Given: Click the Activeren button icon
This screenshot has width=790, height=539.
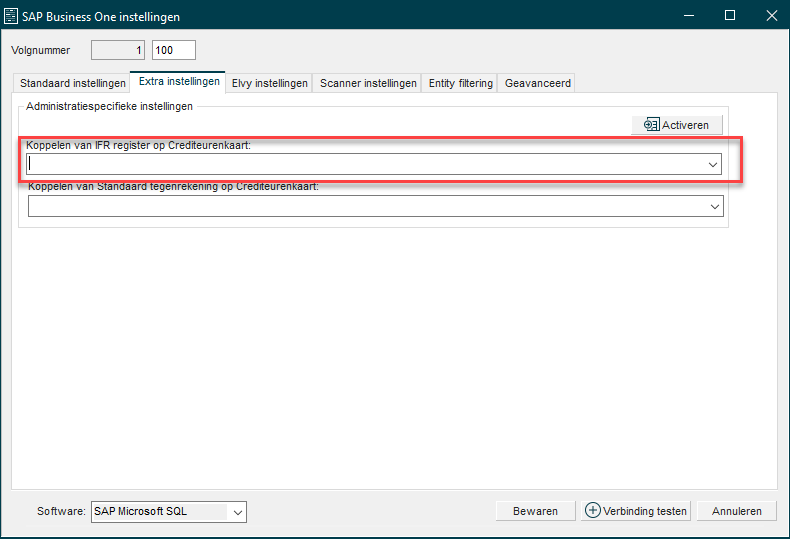Looking at the screenshot, I should (651, 124).
